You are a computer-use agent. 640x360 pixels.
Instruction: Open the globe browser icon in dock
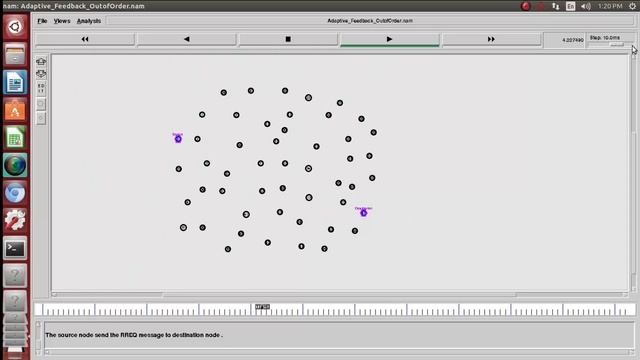15,165
